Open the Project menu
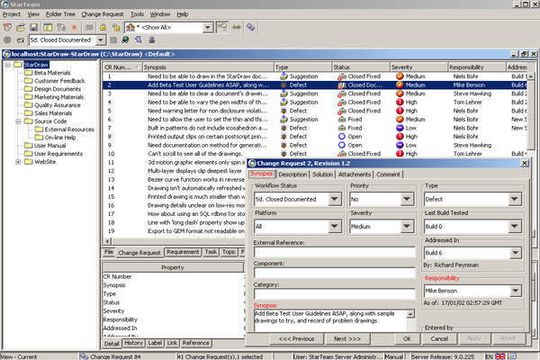The image size is (540, 360). tap(12, 14)
